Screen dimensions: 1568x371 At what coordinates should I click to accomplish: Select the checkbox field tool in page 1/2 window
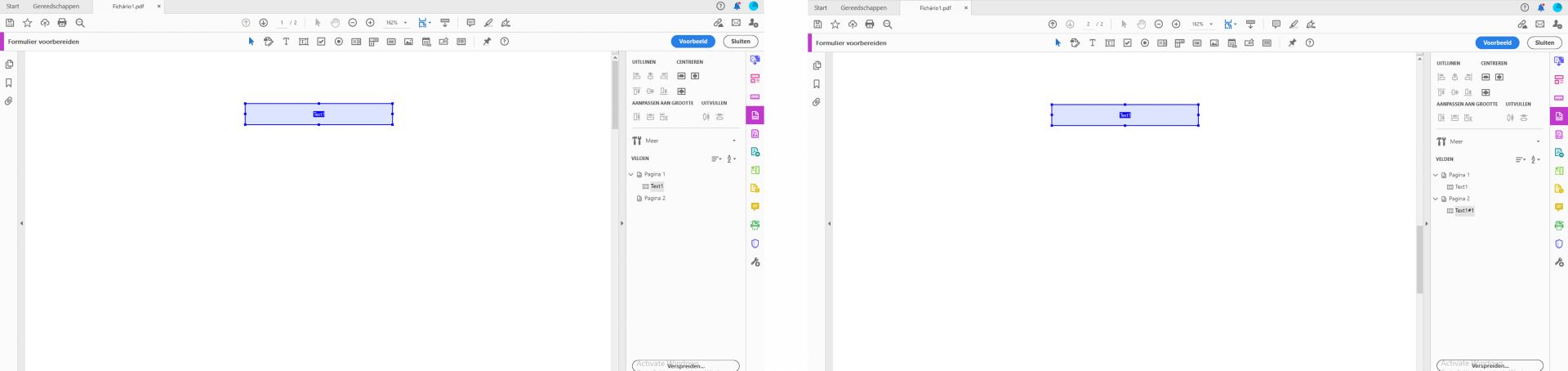point(321,42)
